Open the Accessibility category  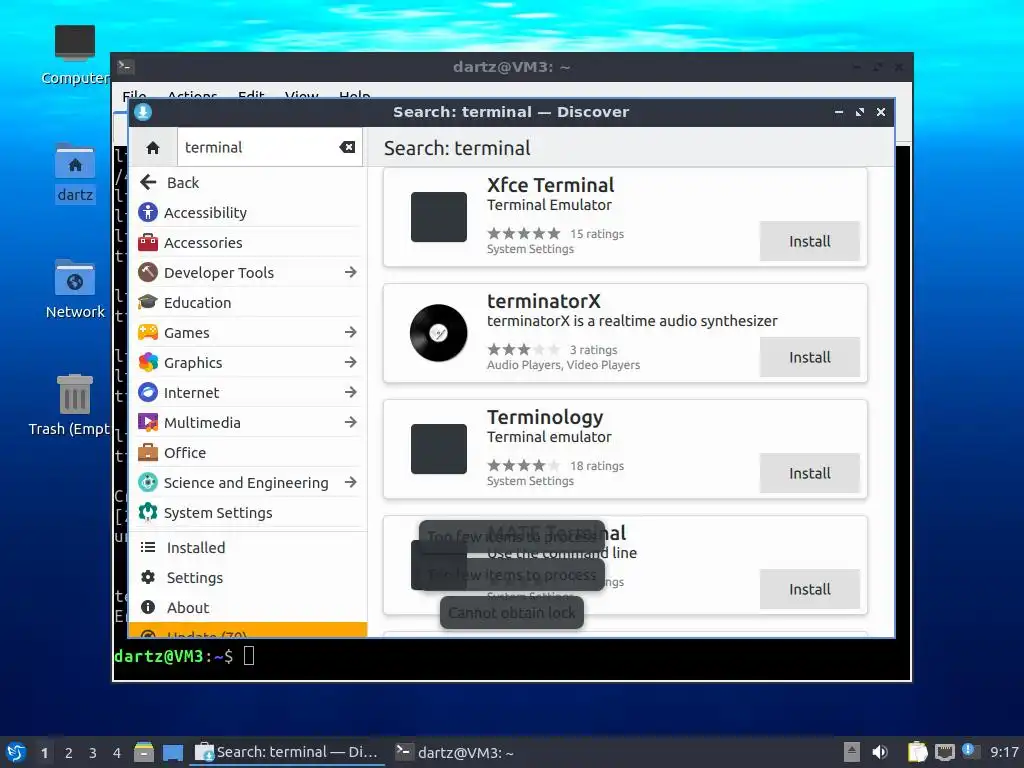tap(248, 213)
